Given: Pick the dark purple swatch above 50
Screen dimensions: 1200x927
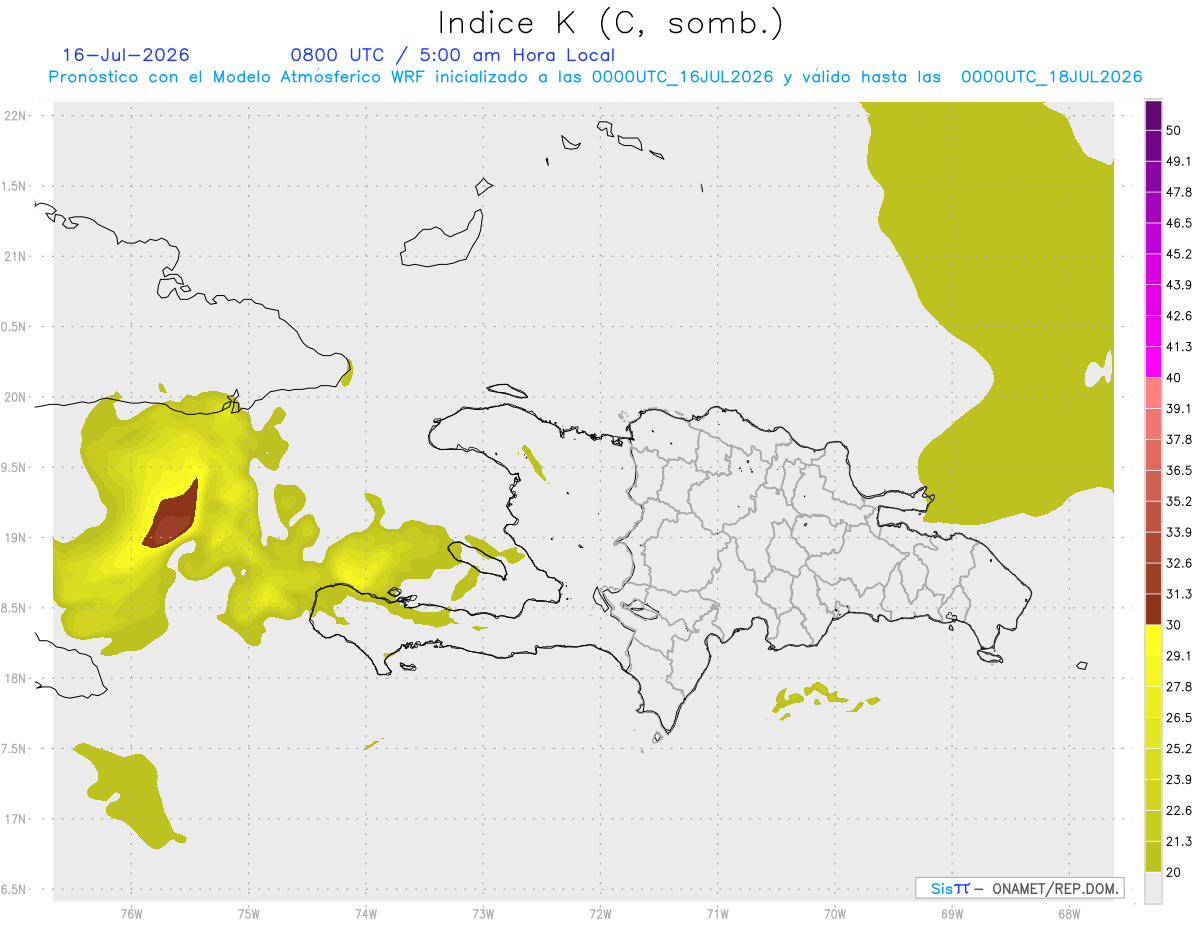Looking at the screenshot, I should 1153,115.
